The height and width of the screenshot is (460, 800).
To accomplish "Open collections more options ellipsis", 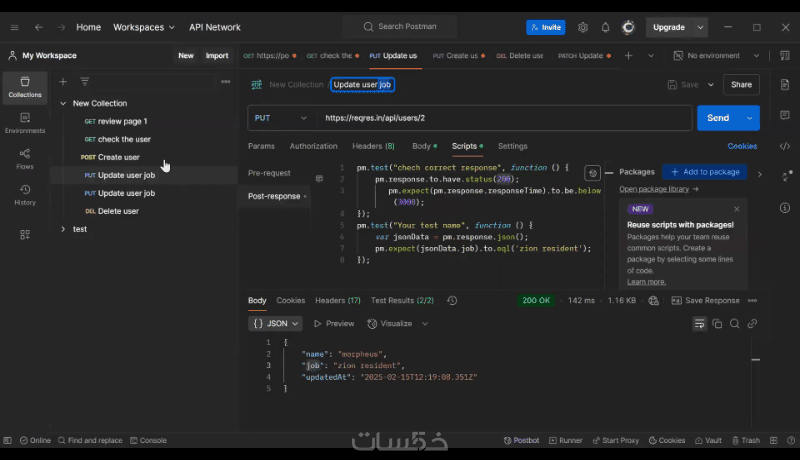I will pyautogui.click(x=226, y=82).
